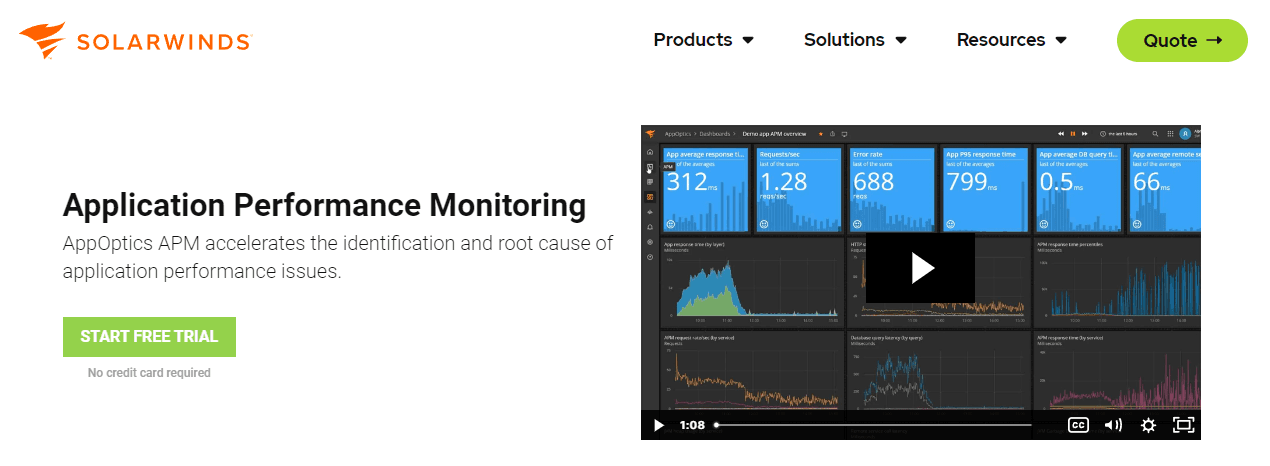1270x466 pixels.
Task: Click the AppOptics APM description paragraph
Action: pos(338,257)
